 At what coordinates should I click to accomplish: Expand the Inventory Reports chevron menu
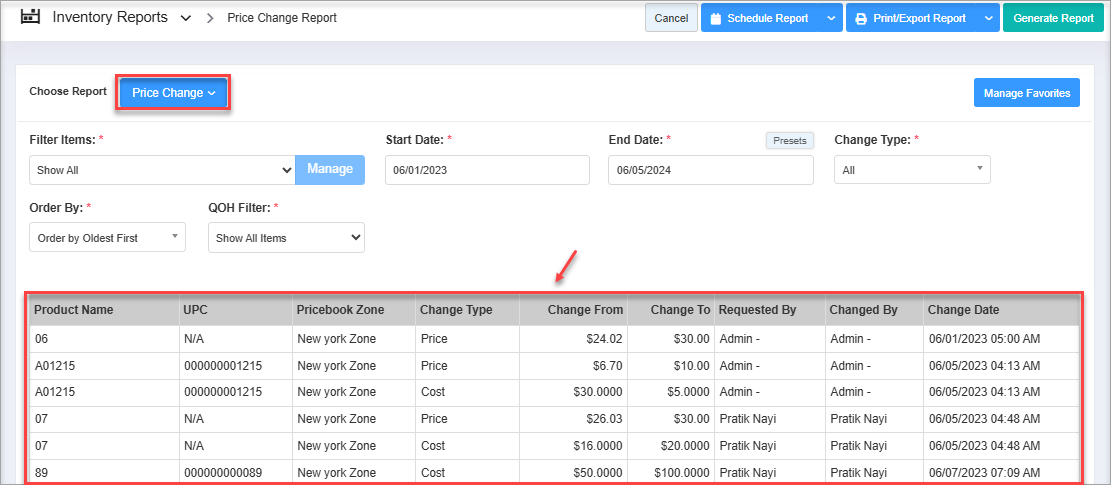point(186,18)
